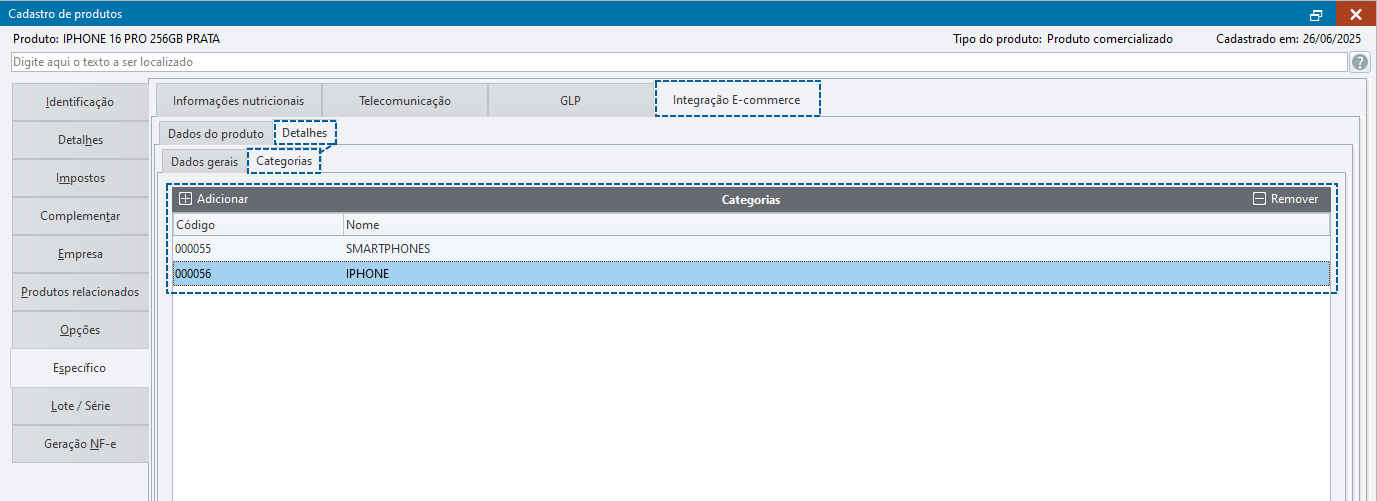Open the Detalhes side tab

(x=80, y=140)
